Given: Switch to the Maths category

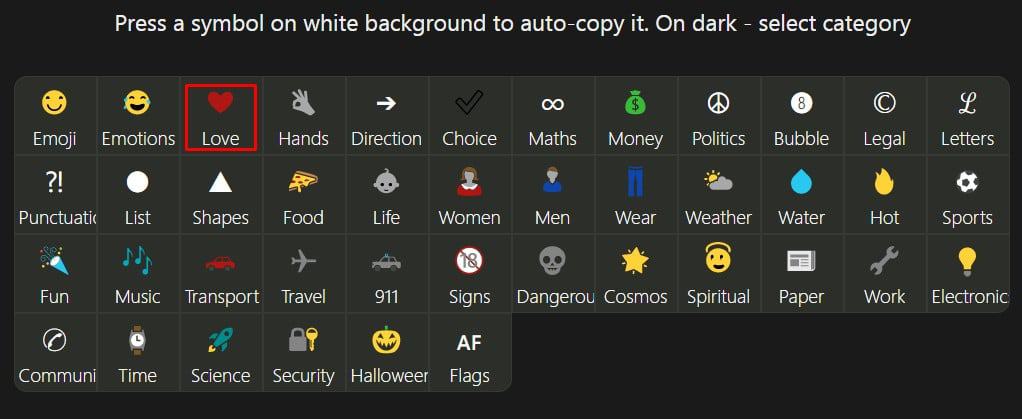Looking at the screenshot, I should point(552,117).
